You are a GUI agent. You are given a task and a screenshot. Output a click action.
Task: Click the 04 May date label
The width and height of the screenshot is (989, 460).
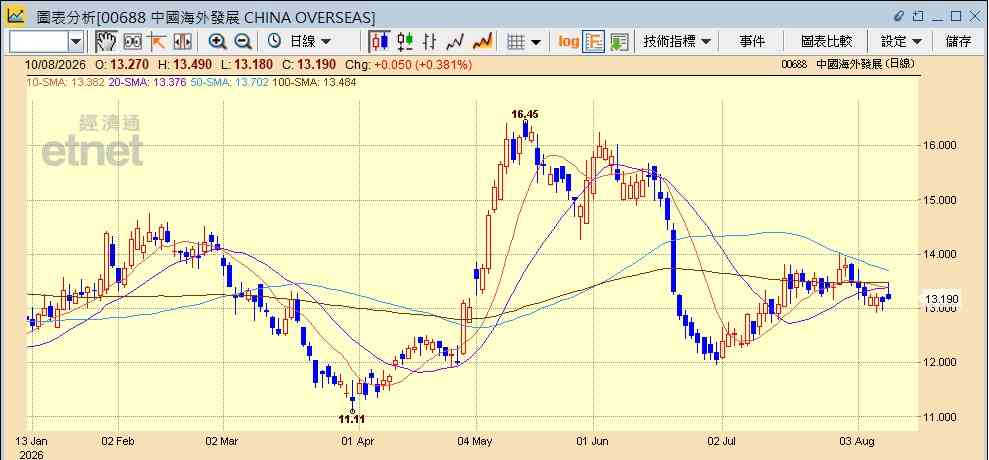click(x=476, y=442)
